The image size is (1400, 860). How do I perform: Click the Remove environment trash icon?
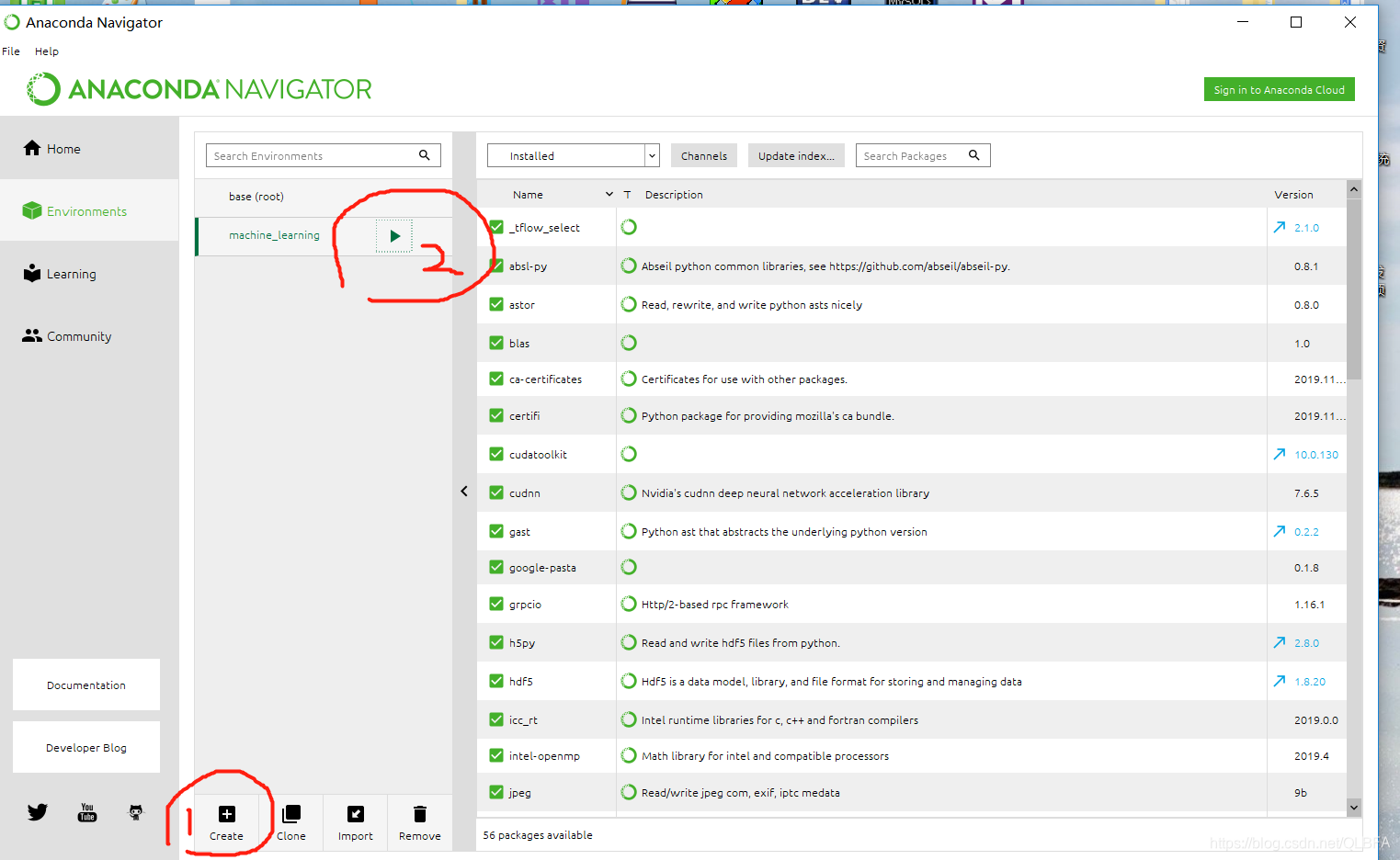point(420,814)
